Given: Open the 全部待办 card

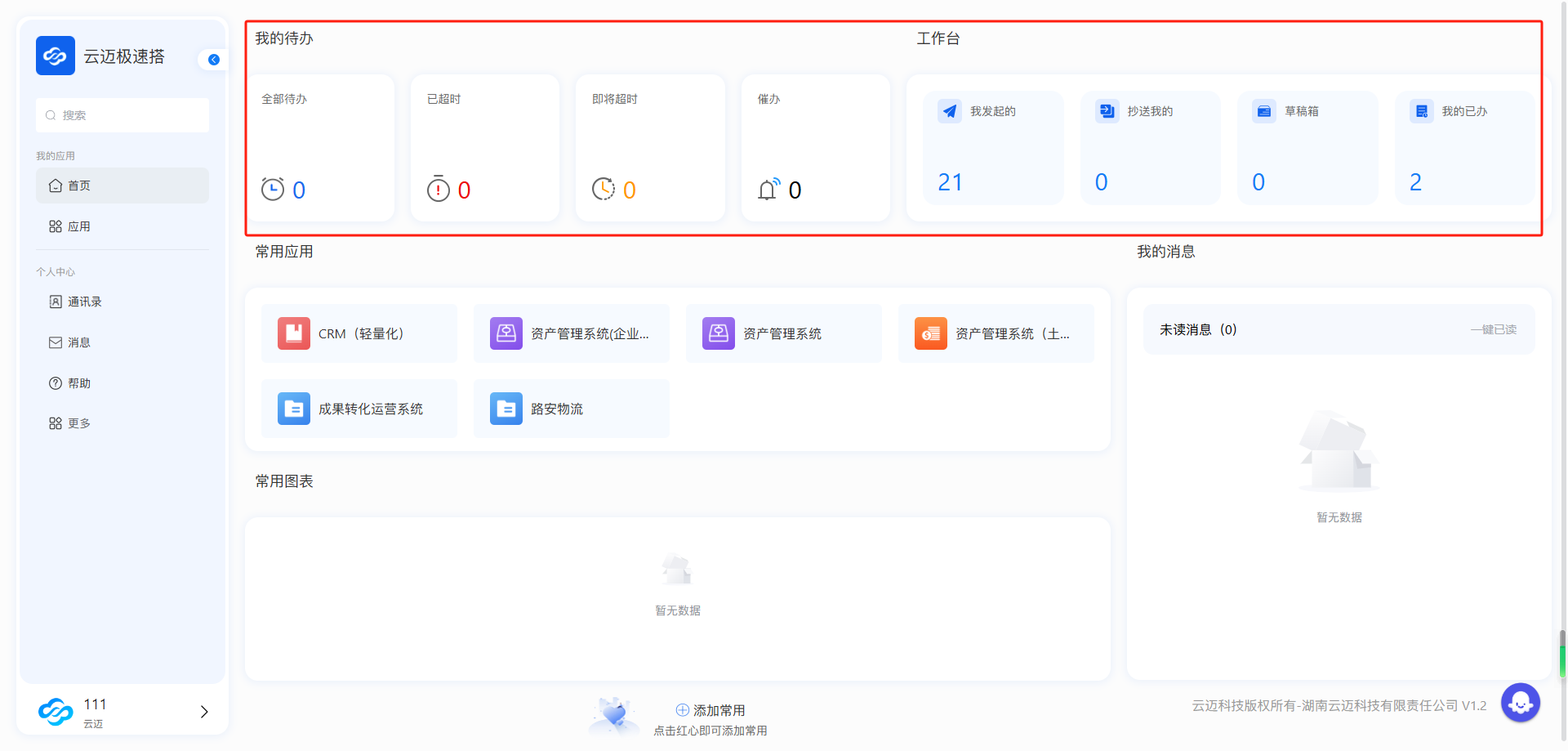Looking at the screenshot, I should [321, 148].
